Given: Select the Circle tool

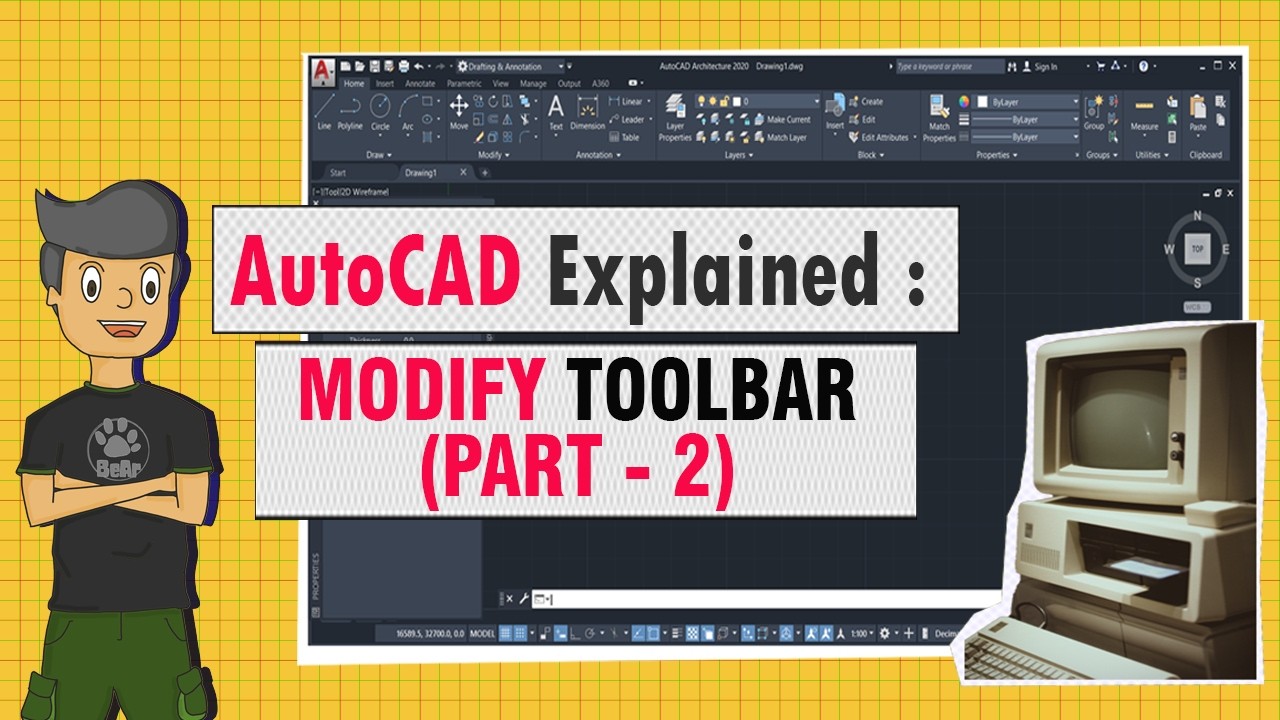Looking at the screenshot, I should [380, 113].
